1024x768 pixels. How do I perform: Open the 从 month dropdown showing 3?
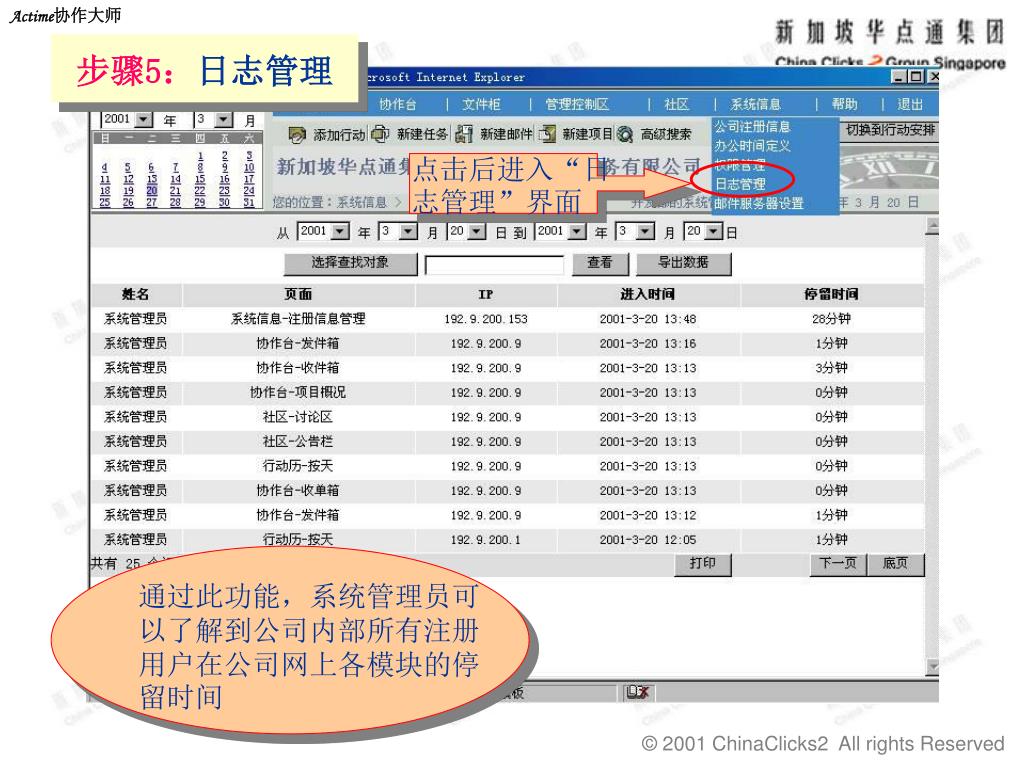click(x=409, y=232)
